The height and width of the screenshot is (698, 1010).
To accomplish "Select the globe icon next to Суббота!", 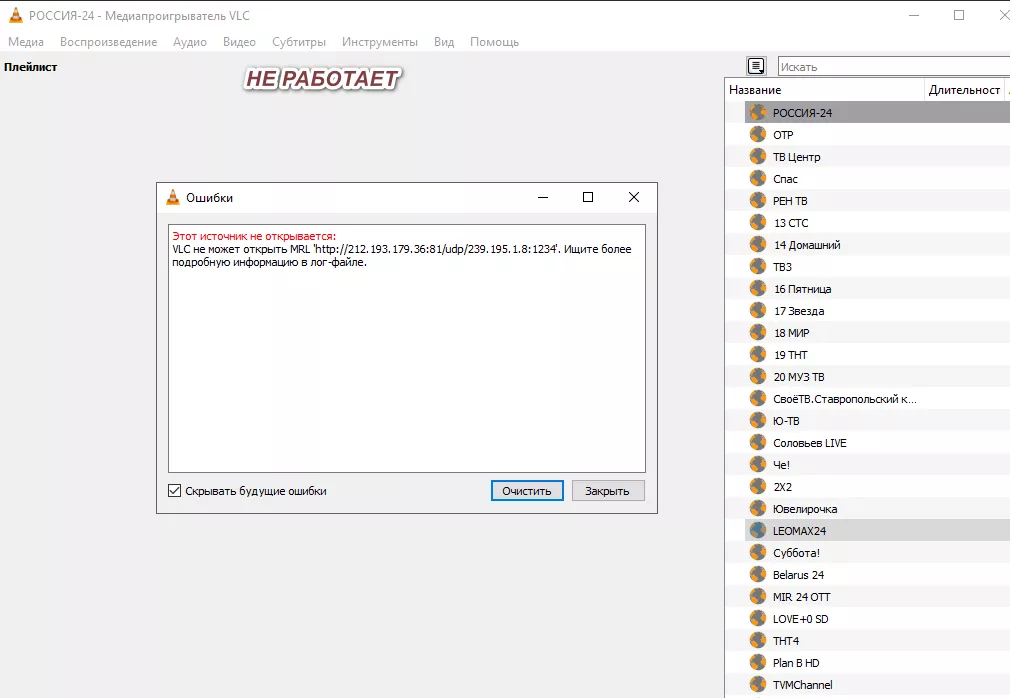I will 758,552.
